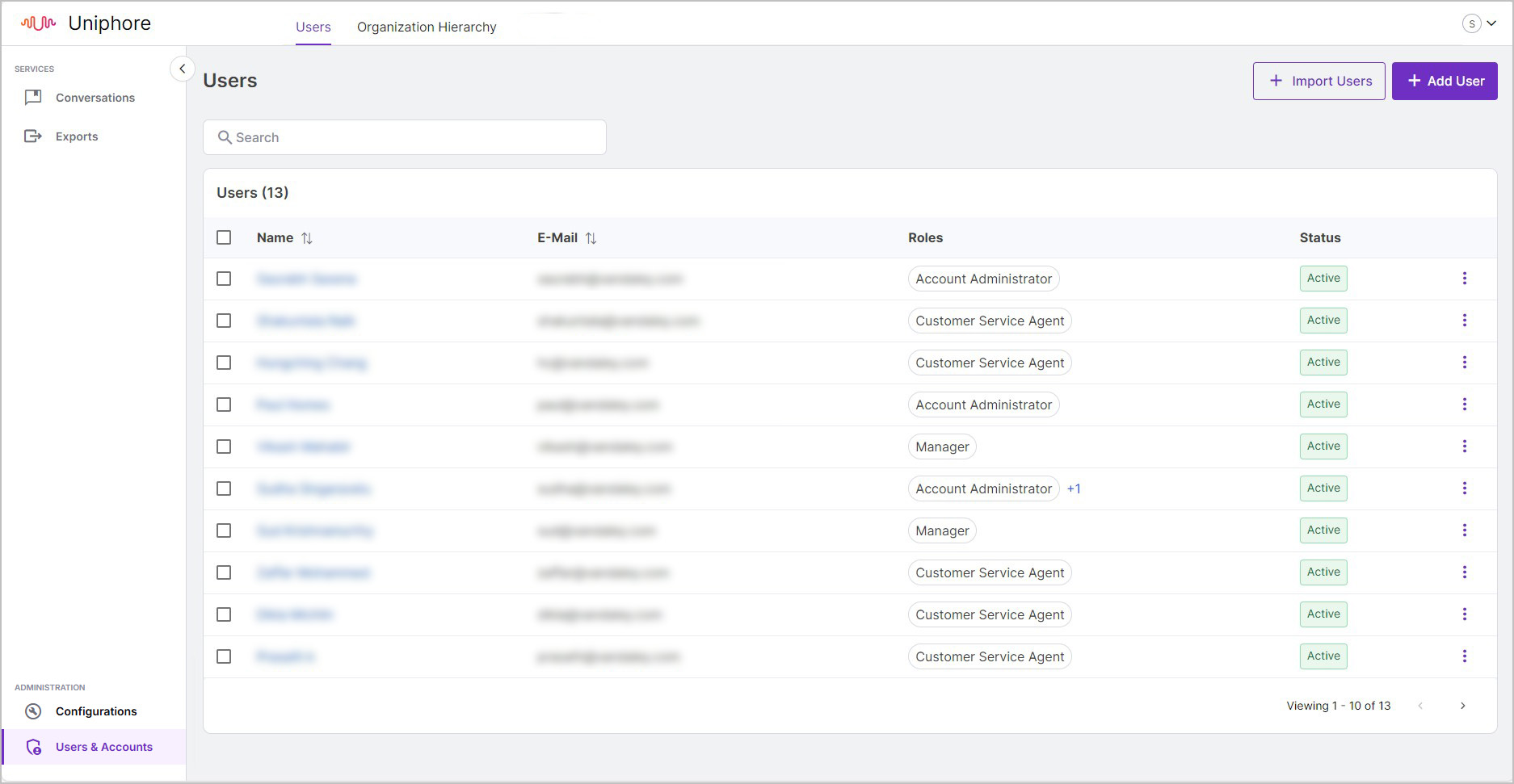Click the Configurations wrench icon

click(33, 711)
